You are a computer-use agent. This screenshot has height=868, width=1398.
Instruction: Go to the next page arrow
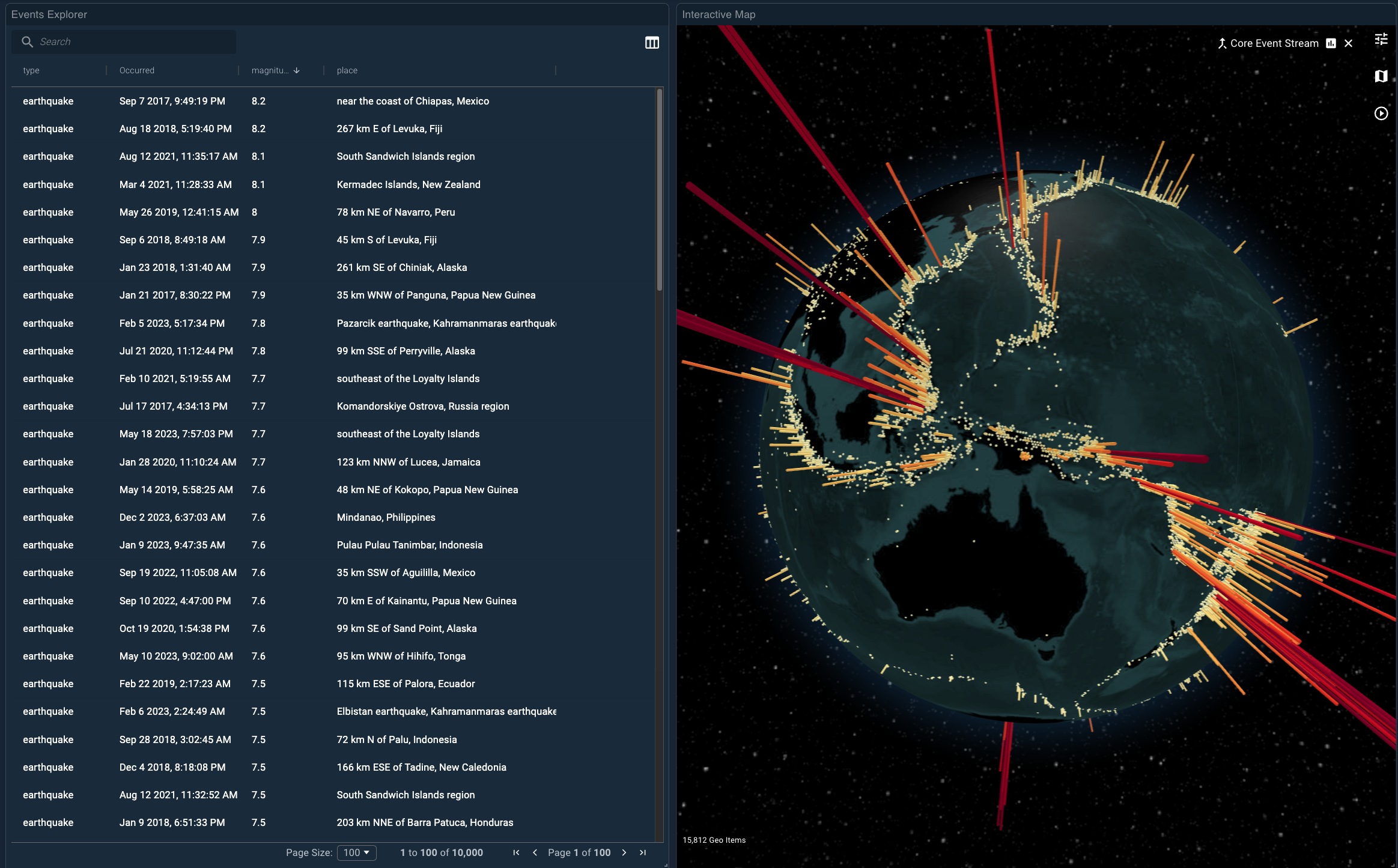[x=624, y=852]
